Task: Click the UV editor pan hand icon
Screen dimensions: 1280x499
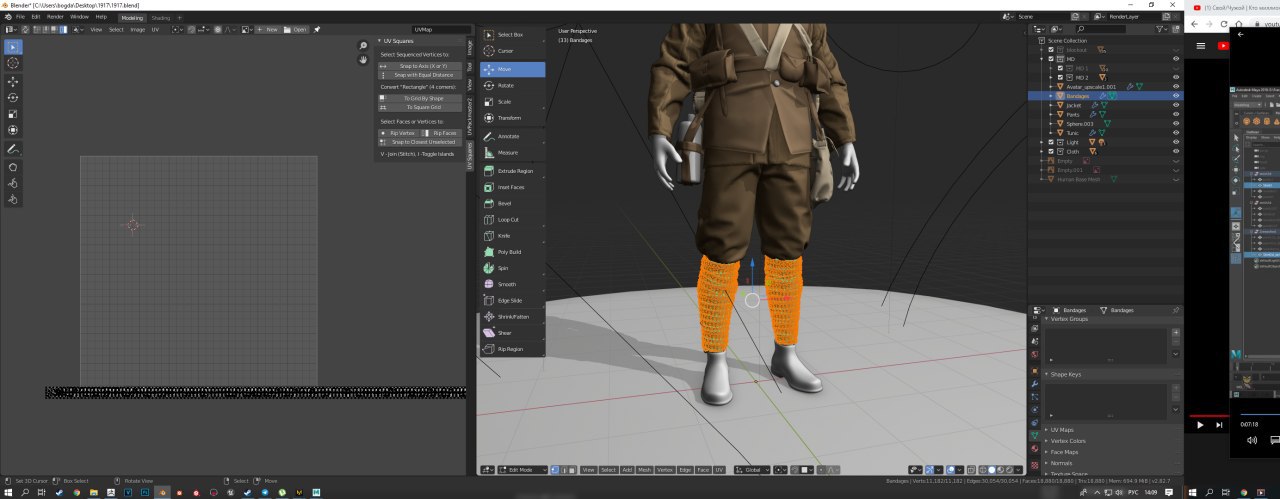Action: coord(363,61)
